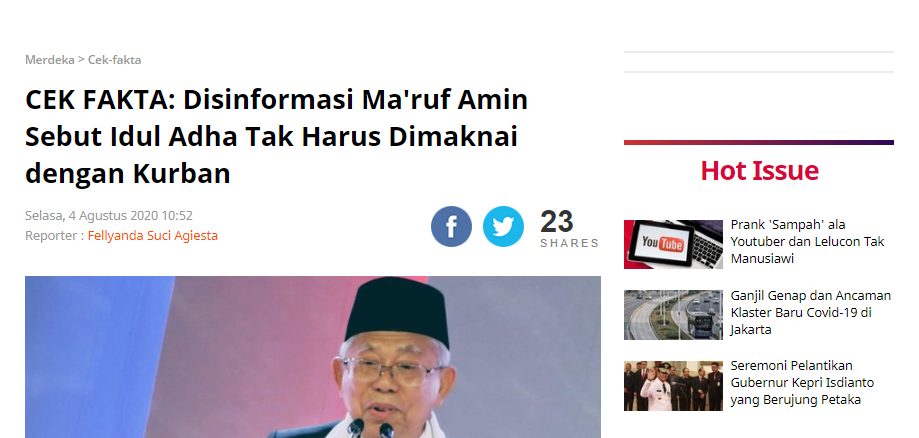Open the Merdeka breadcrumb link
Image resolution: width=919 pixels, height=438 pixels.
49,60
